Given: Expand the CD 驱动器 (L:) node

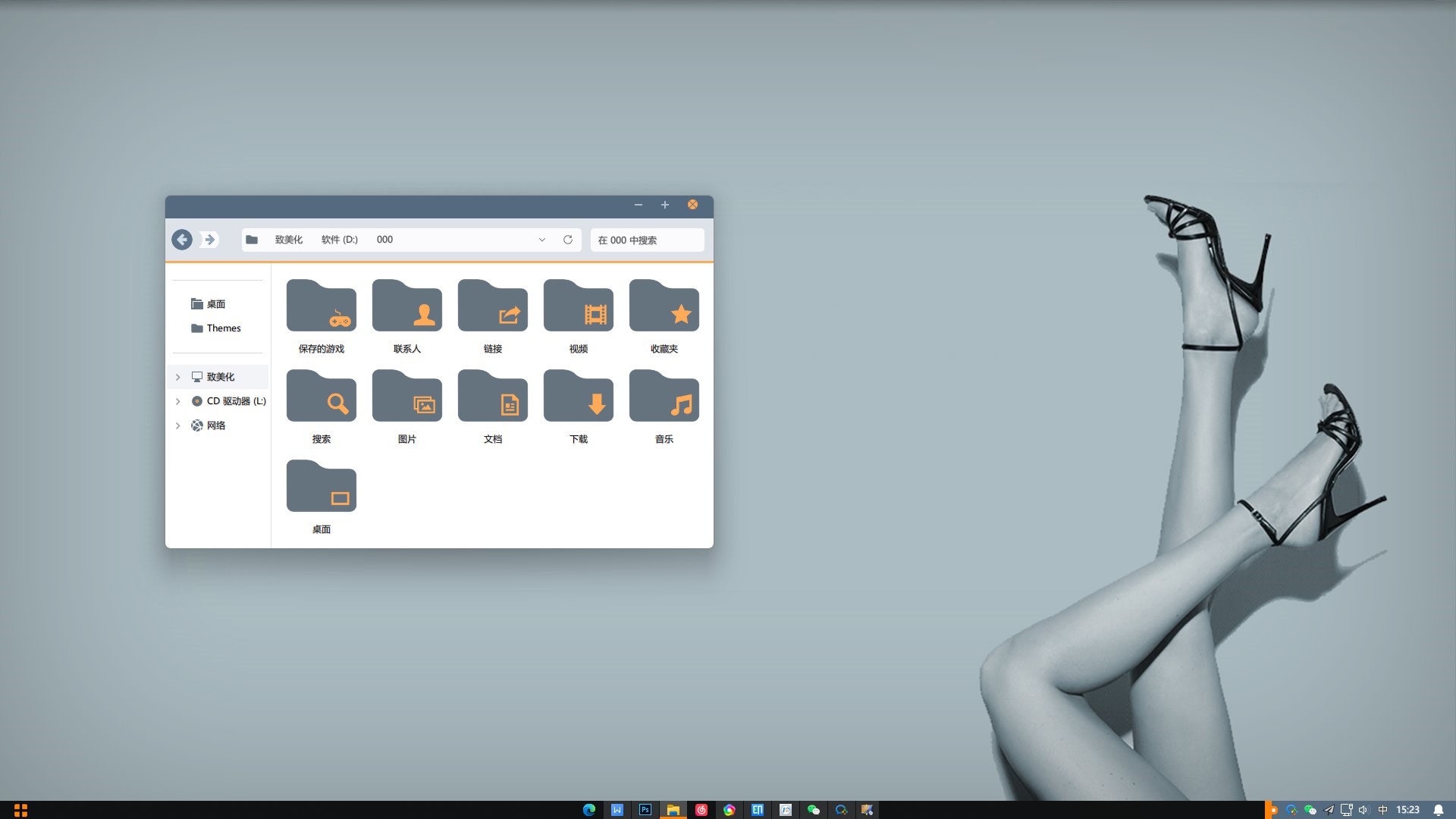Looking at the screenshot, I should point(178,401).
